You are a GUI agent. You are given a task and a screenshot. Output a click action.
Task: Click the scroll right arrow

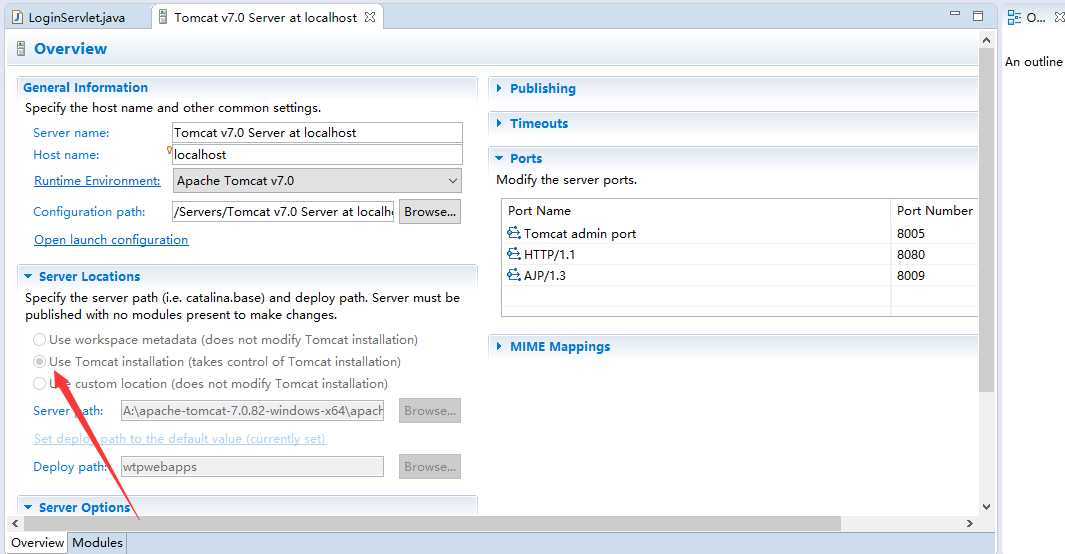point(970,523)
